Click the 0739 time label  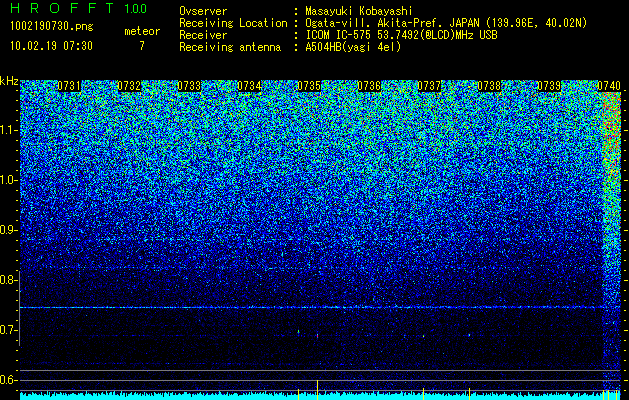(x=549, y=86)
